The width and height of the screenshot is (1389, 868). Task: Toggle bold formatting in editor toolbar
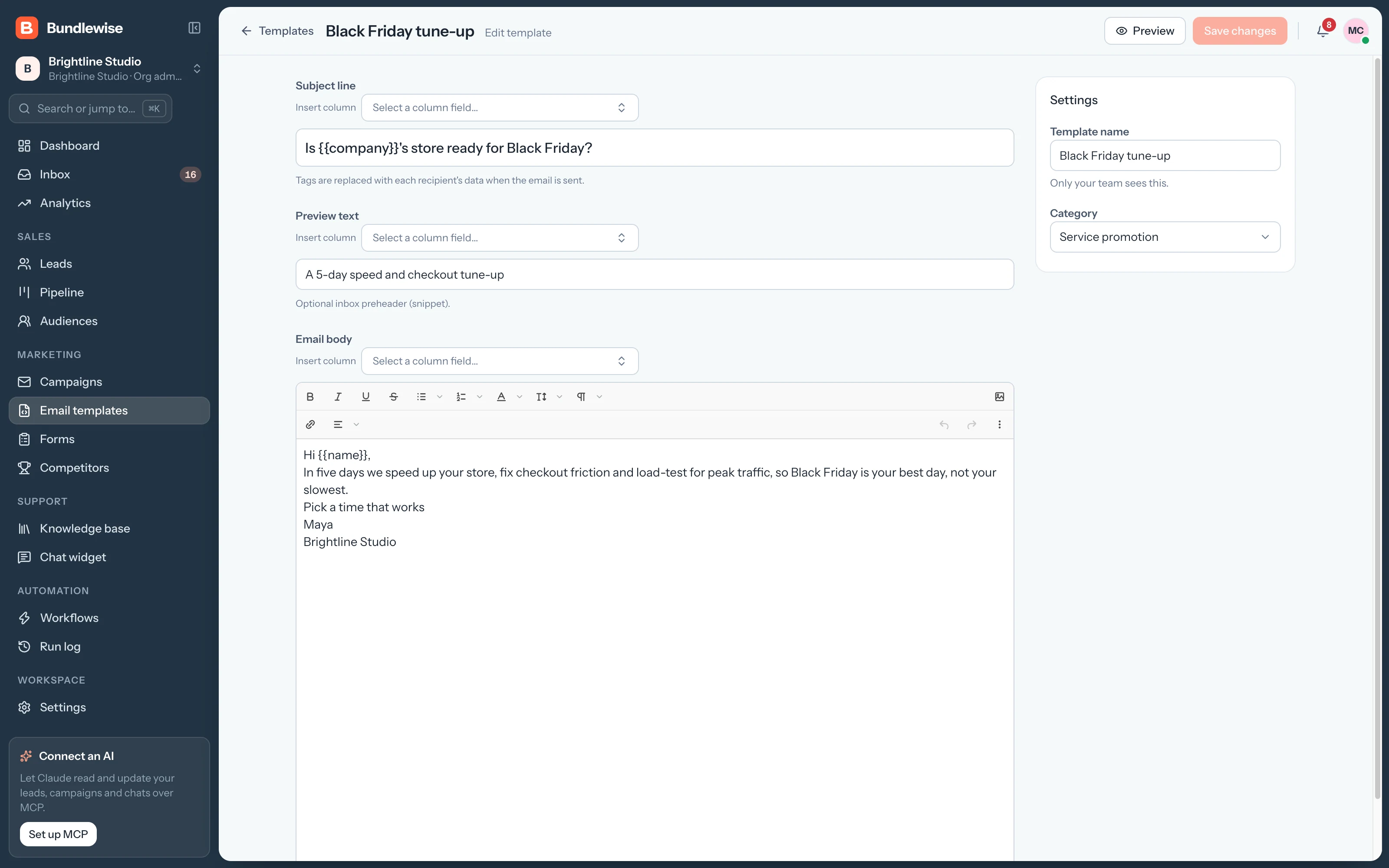[x=310, y=397]
